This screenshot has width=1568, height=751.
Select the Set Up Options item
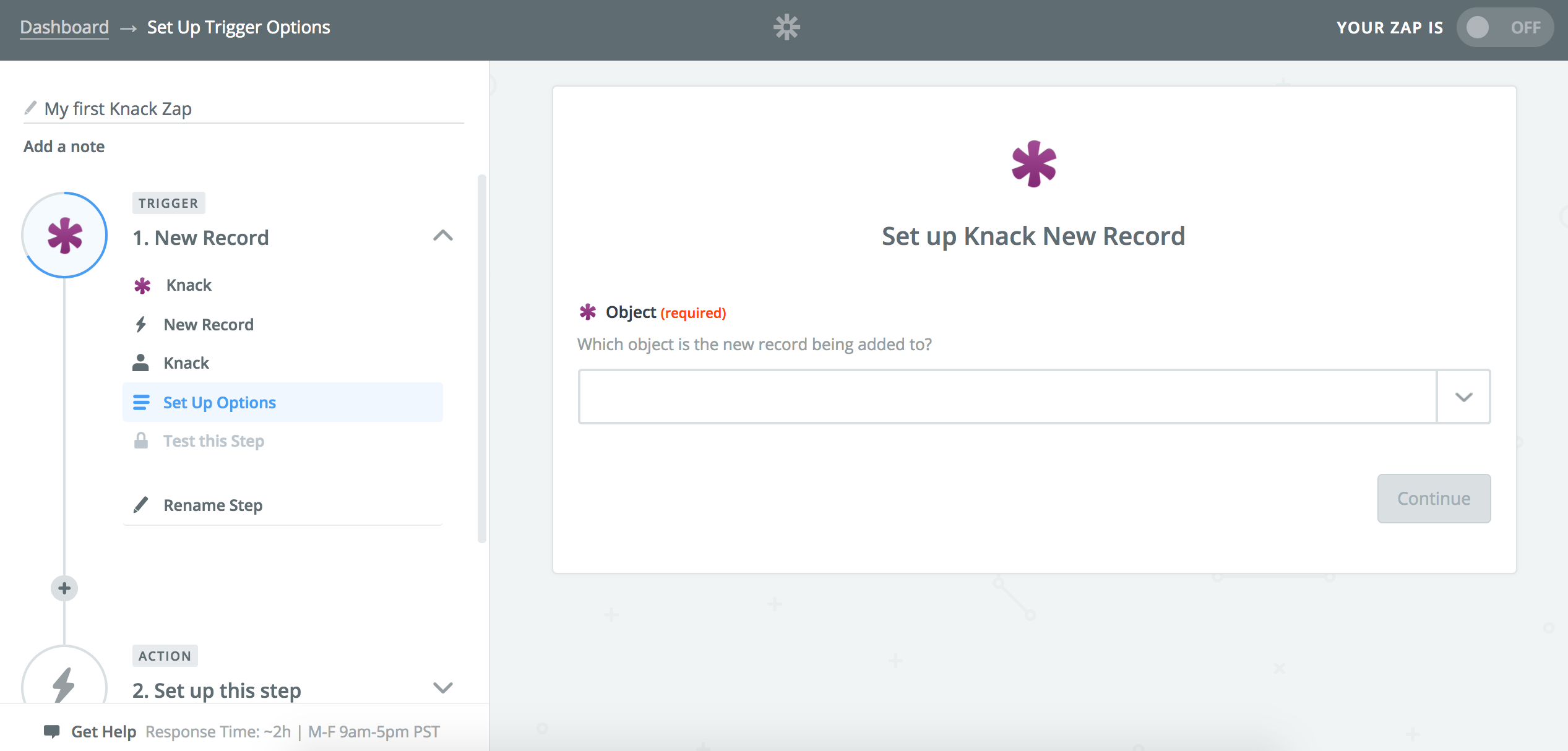220,402
